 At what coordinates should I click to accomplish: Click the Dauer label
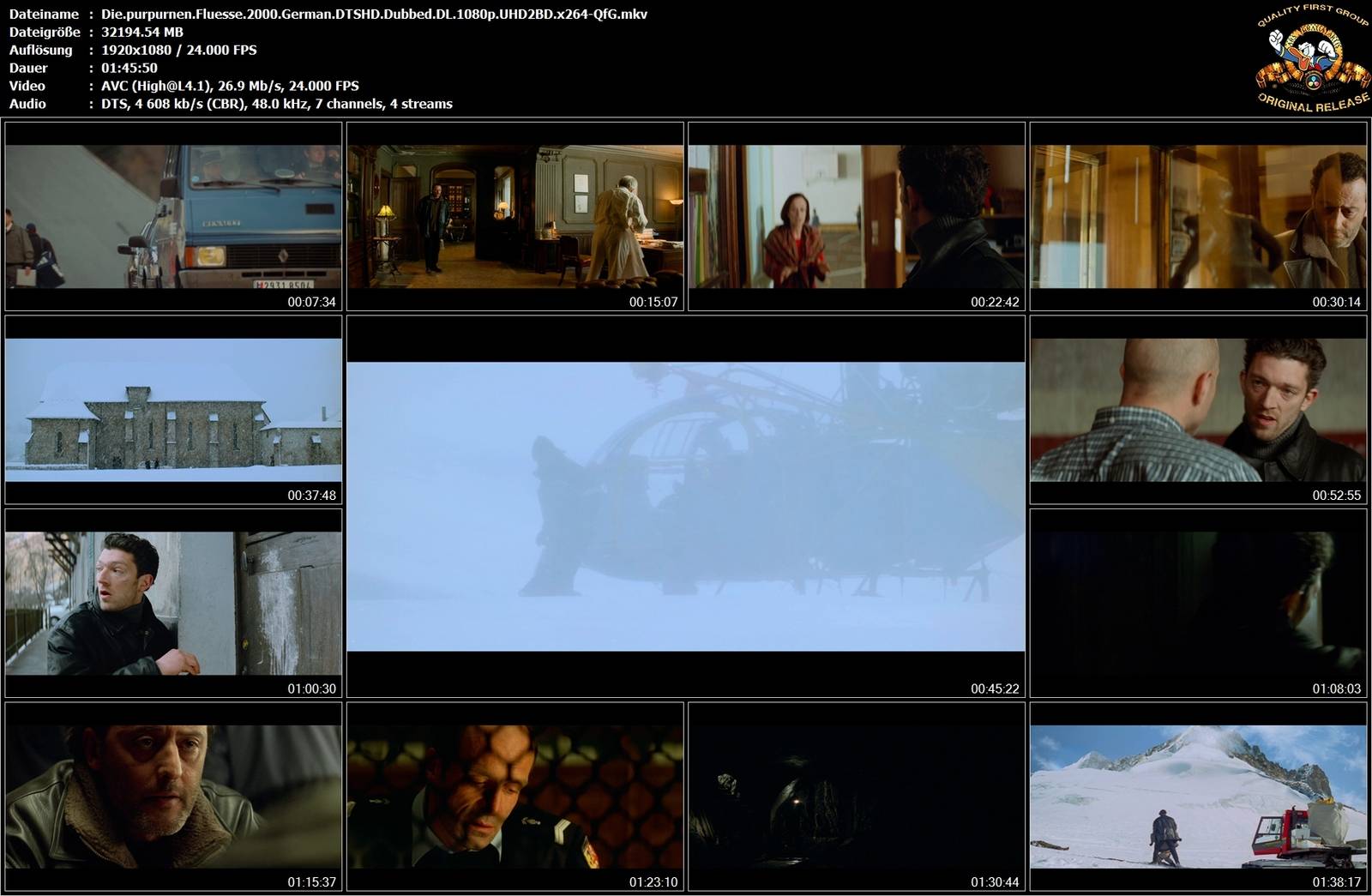point(28,68)
